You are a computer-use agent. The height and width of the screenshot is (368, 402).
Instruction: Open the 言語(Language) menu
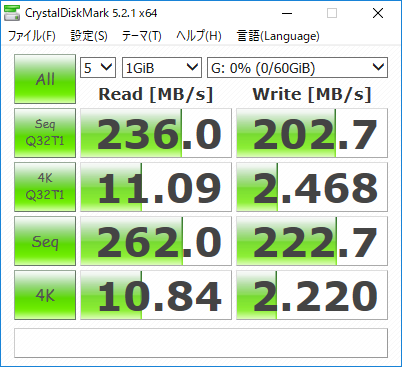(x=278, y=36)
